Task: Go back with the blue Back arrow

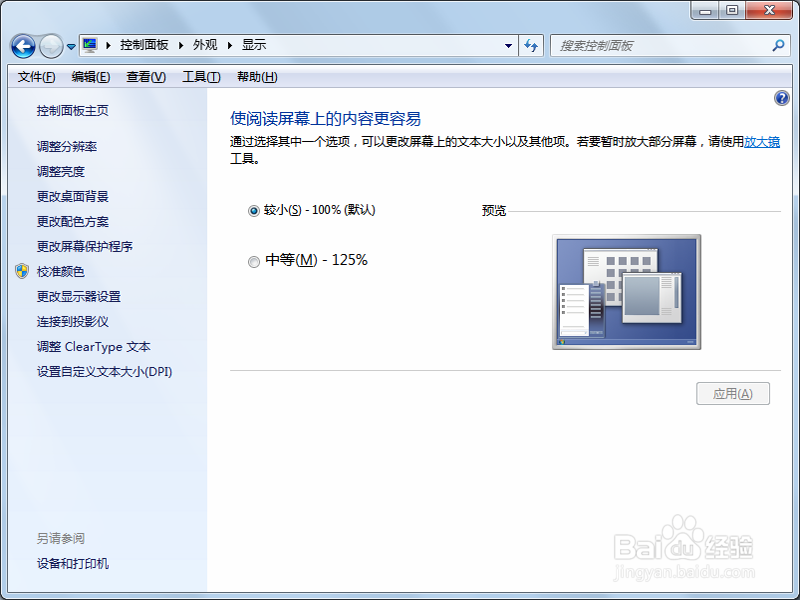Action: (23, 46)
